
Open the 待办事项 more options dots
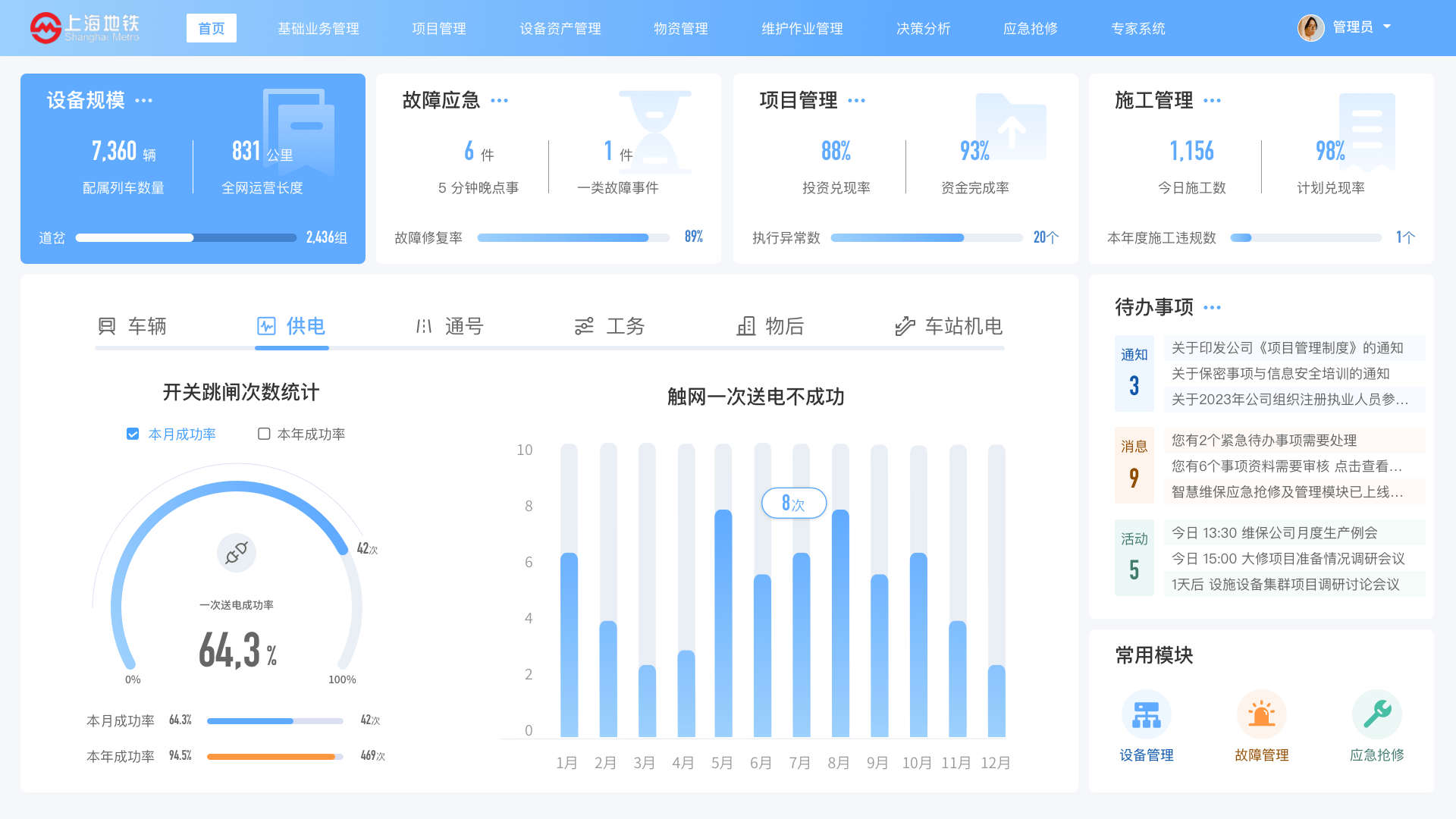1212,308
